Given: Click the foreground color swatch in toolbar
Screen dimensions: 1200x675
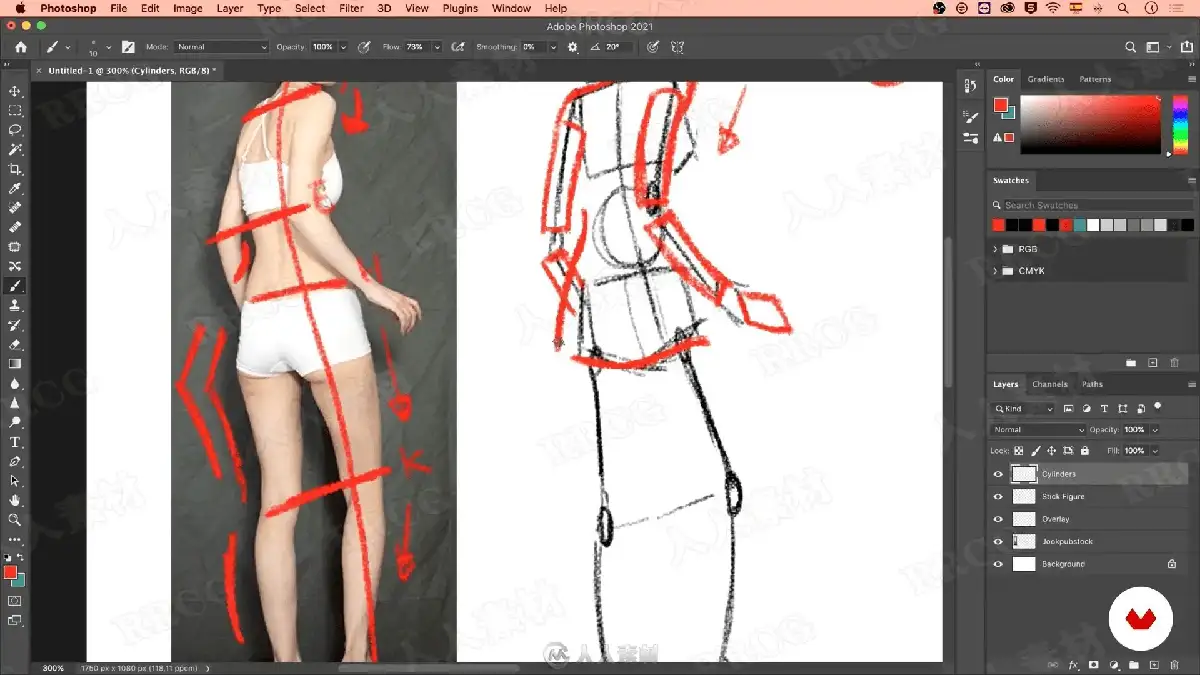Looking at the screenshot, I should point(10,572).
